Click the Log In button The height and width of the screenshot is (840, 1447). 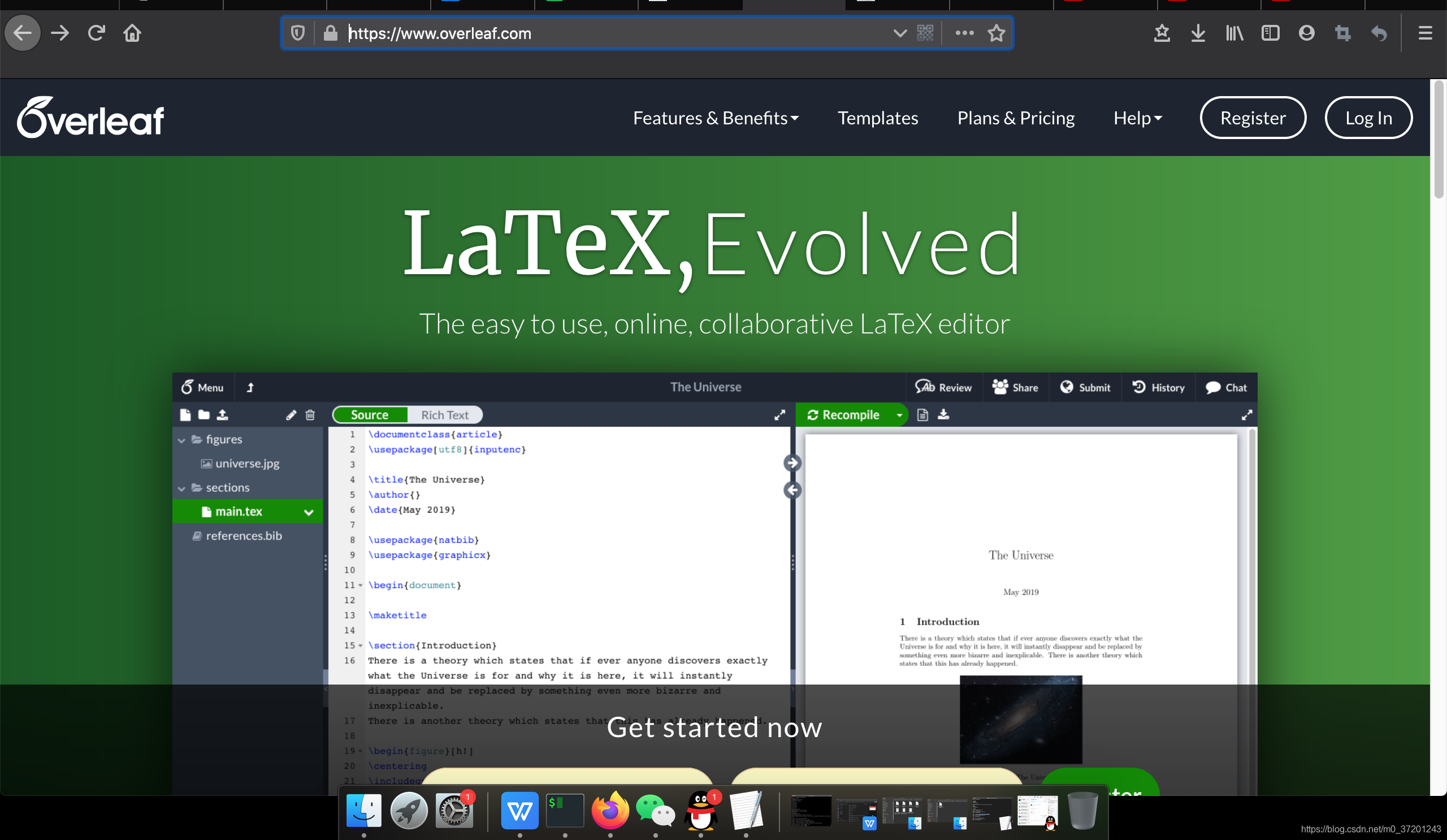pyautogui.click(x=1368, y=118)
